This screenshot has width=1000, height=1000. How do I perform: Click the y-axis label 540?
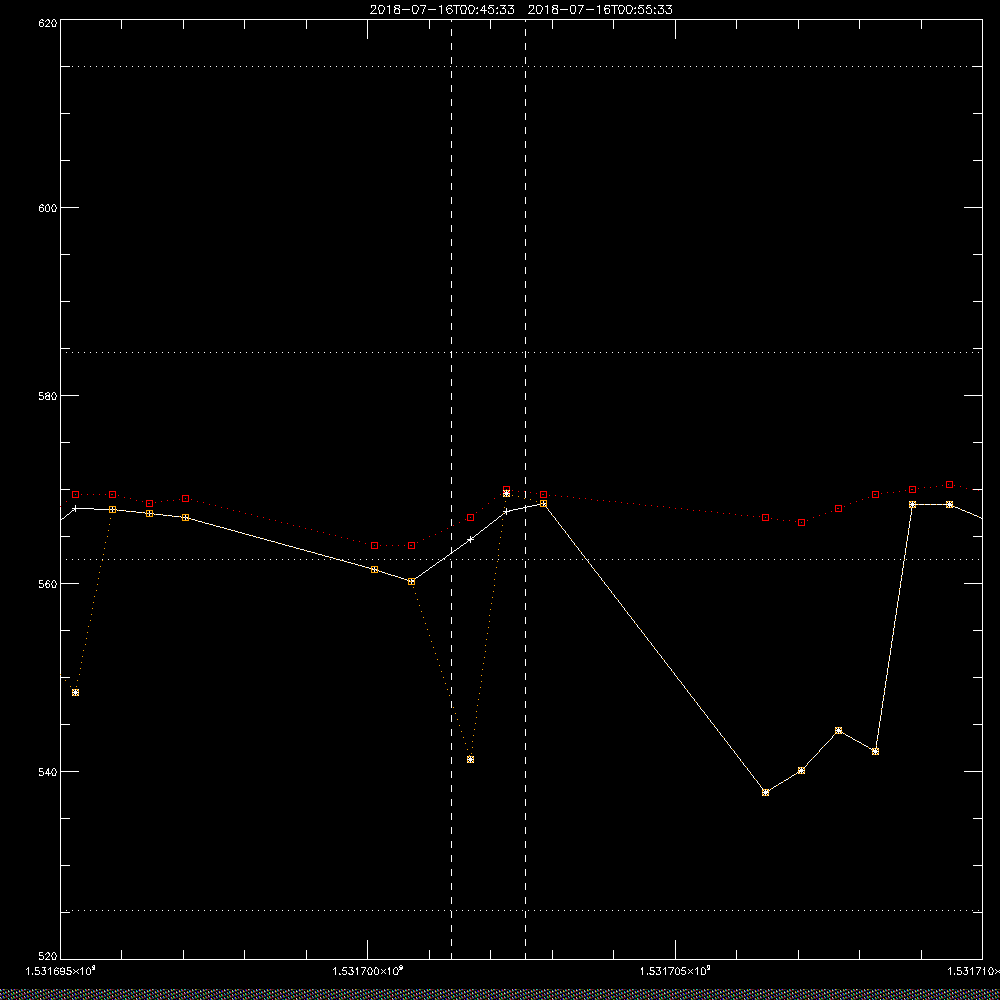tap(48, 772)
